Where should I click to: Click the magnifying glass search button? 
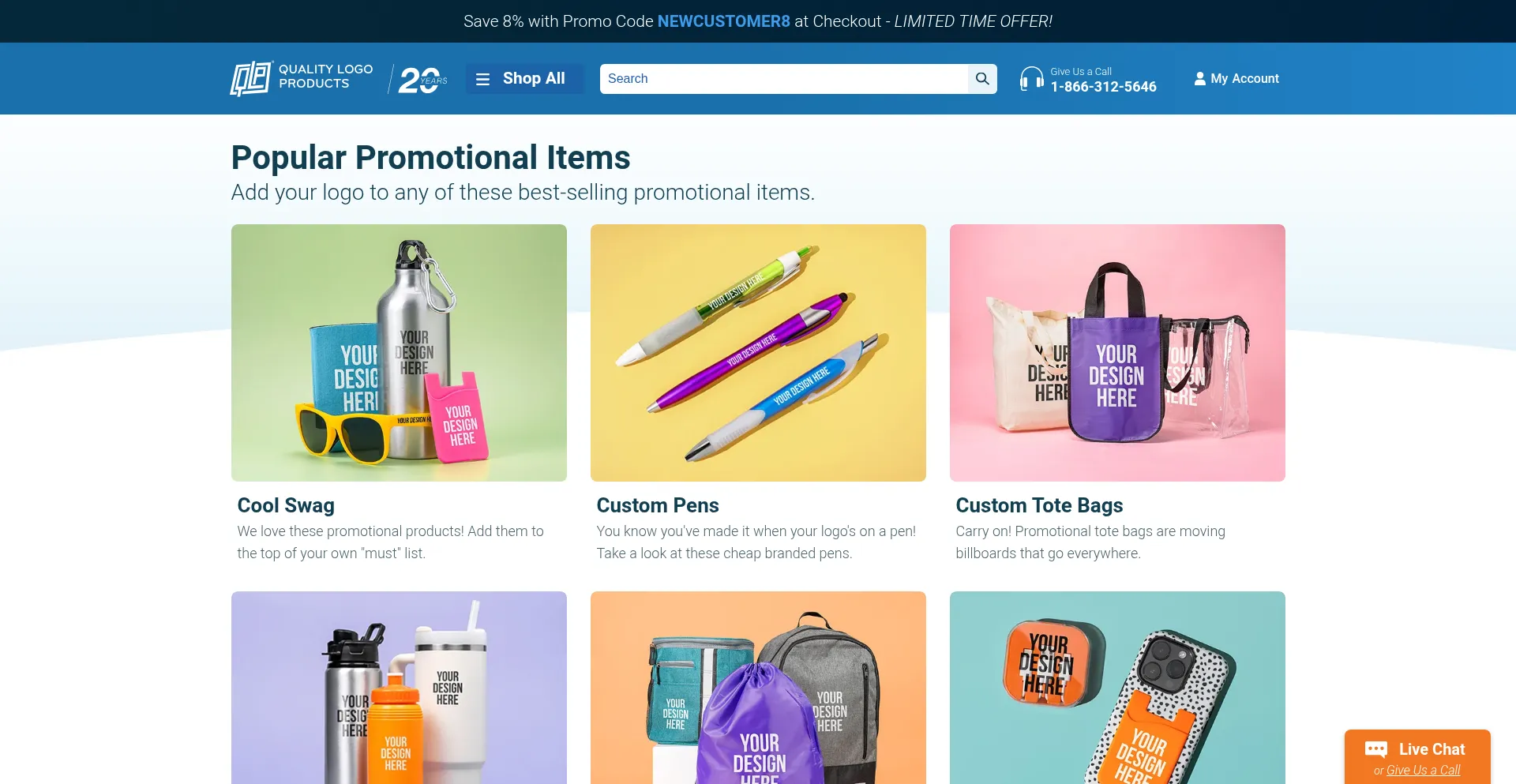(982, 79)
